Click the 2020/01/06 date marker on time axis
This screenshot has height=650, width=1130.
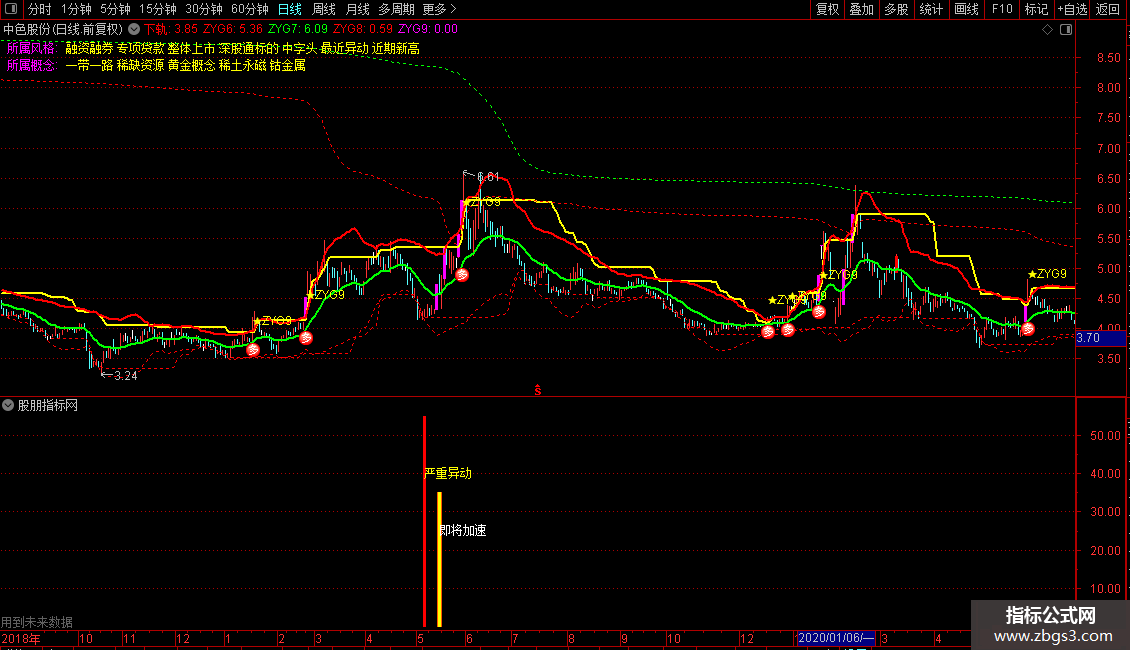click(835, 638)
